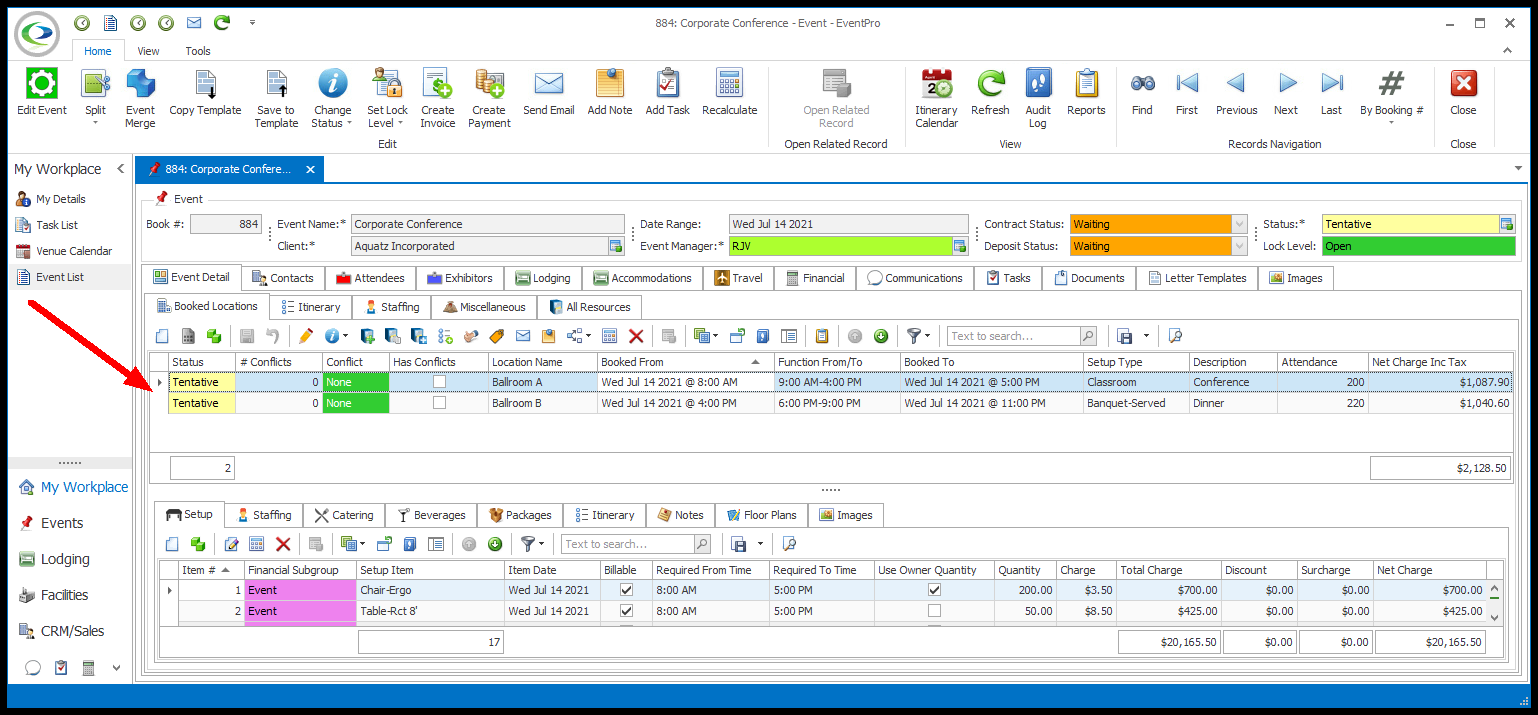Viewport: 1538px width, 715px height.
Task: Open the Financial tab
Action: point(814,278)
